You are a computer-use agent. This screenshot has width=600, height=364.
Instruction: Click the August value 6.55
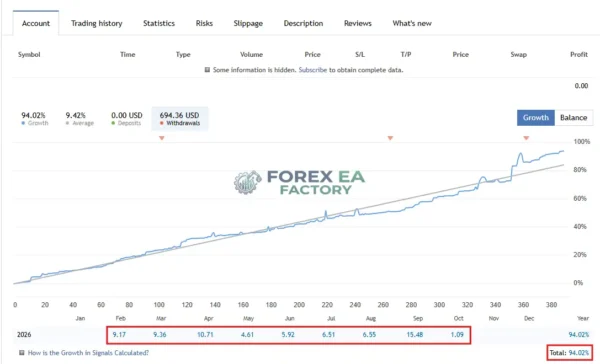[369, 335]
